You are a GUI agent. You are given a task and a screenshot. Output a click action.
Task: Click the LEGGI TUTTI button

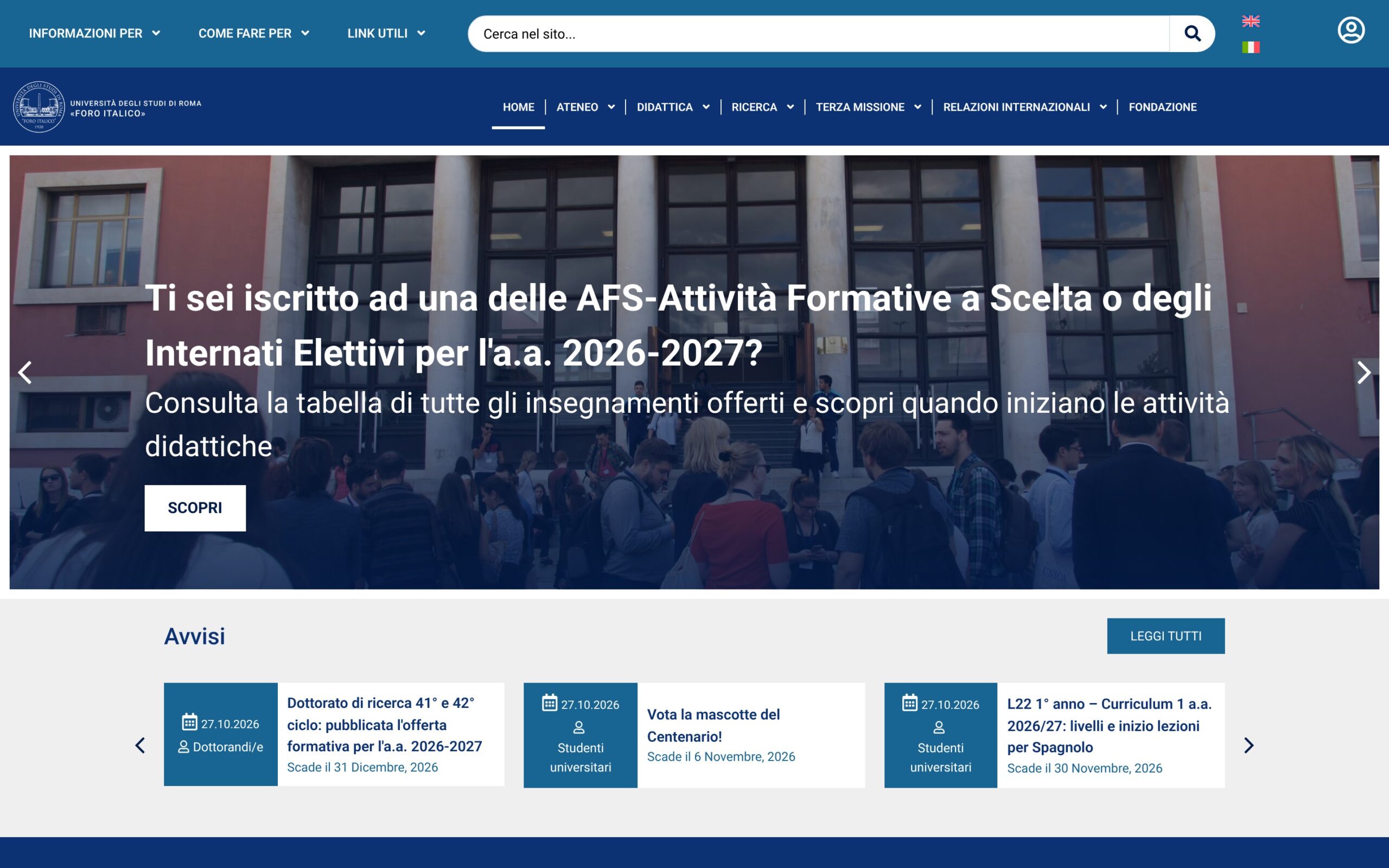(x=1165, y=636)
